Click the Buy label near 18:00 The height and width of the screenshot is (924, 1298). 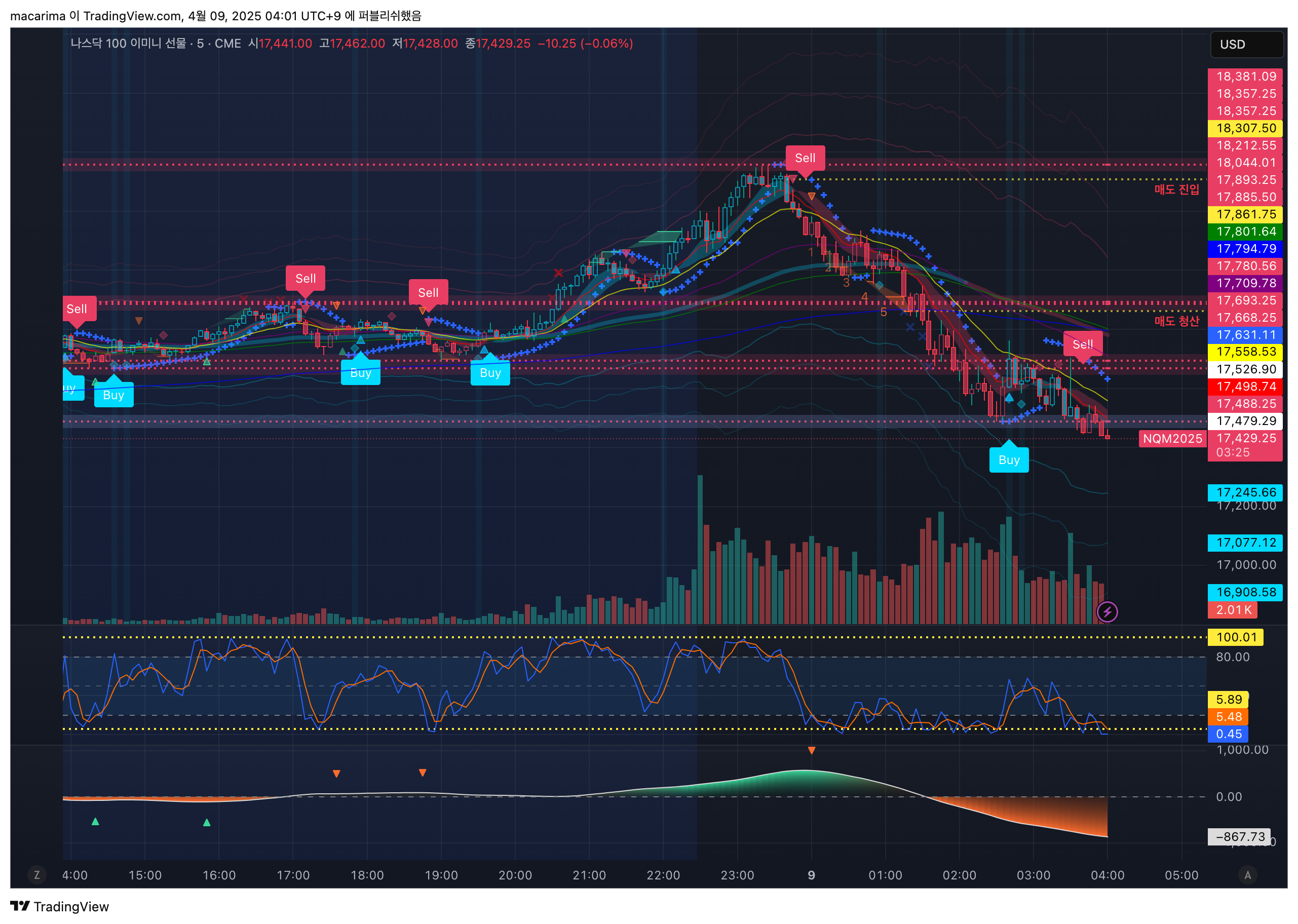(x=360, y=373)
